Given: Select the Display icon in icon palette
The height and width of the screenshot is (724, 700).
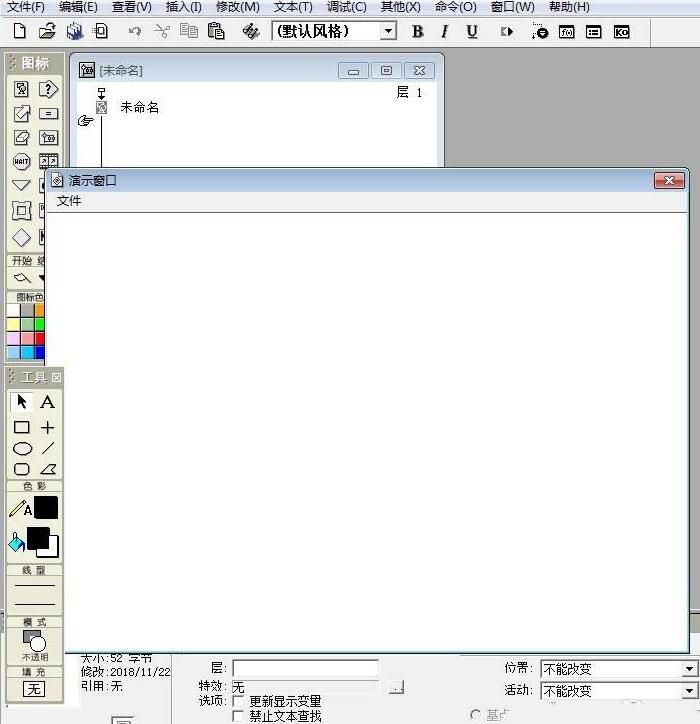Looking at the screenshot, I should (21, 89).
